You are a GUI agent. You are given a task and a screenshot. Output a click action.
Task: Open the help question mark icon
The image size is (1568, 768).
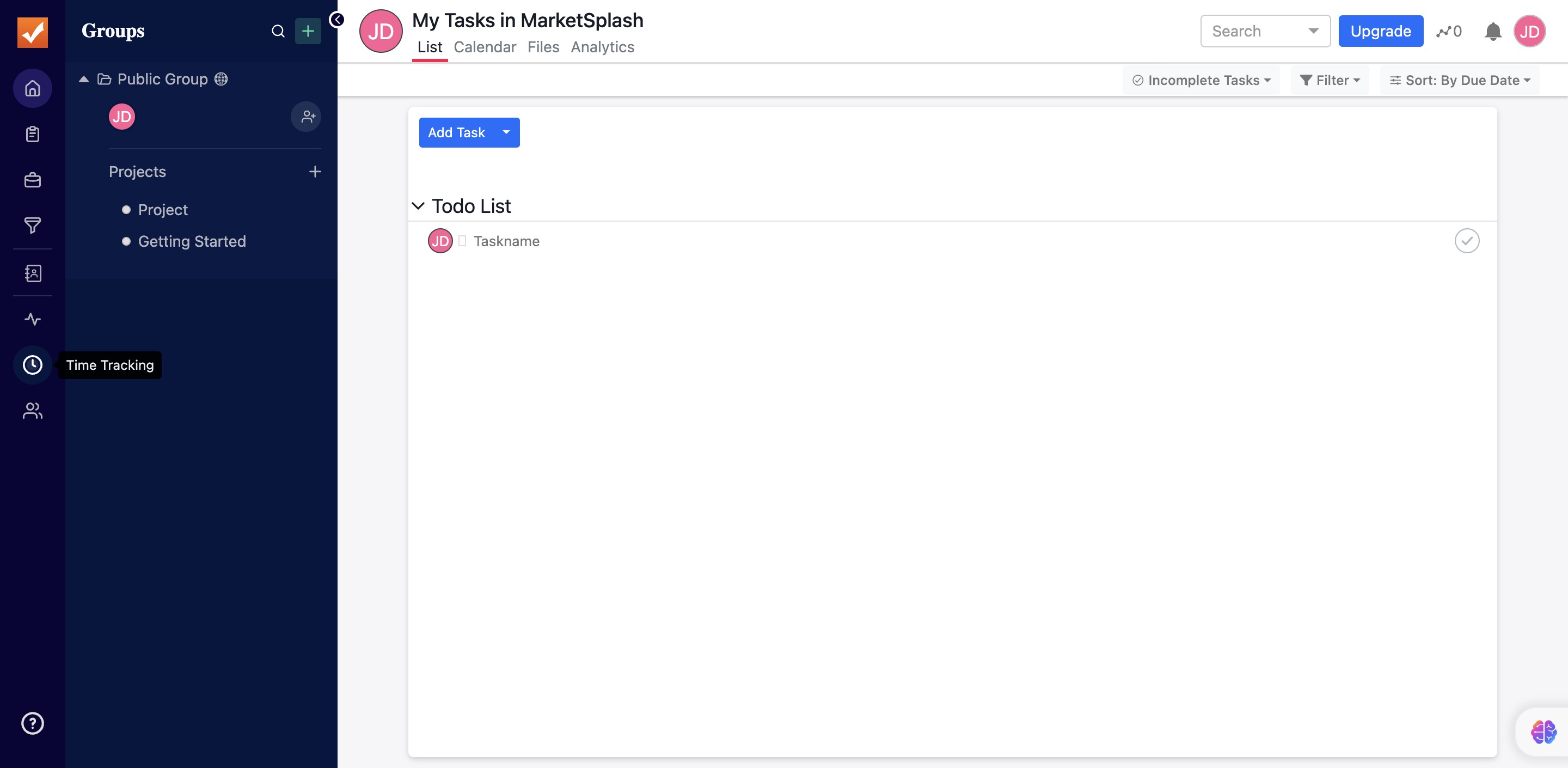[x=32, y=723]
